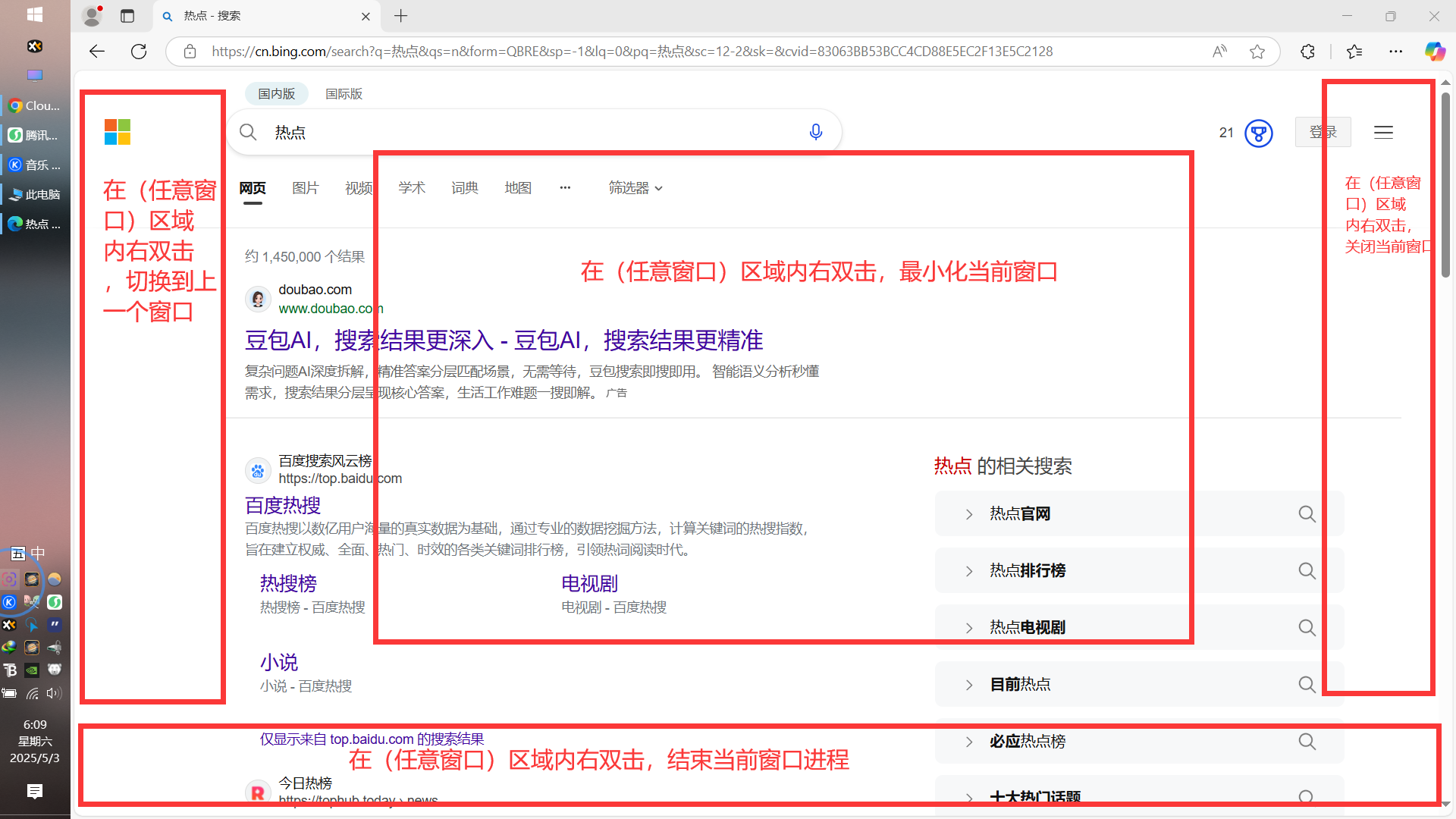The width and height of the screenshot is (1456, 819).
Task: Expand more search categories via ellipsis
Action: [565, 187]
